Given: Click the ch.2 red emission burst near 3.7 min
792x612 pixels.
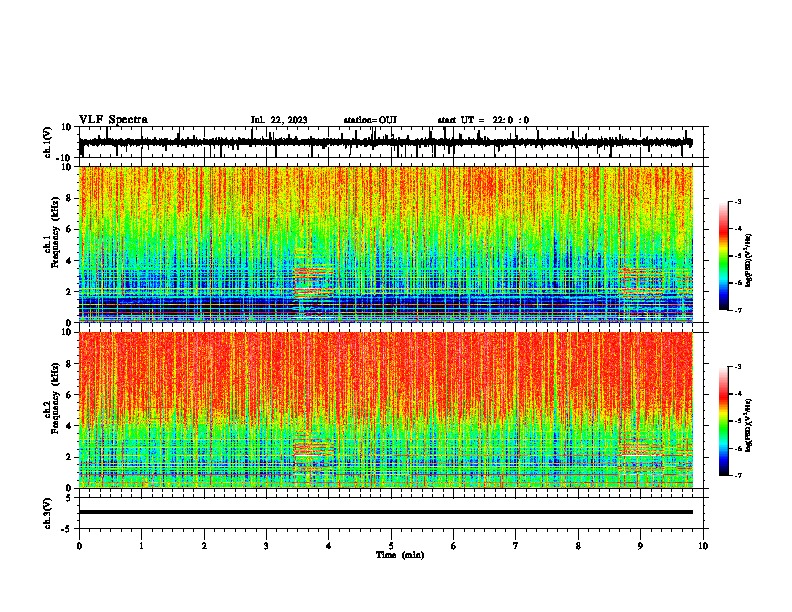Looking at the screenshot, I should [314, 447].
